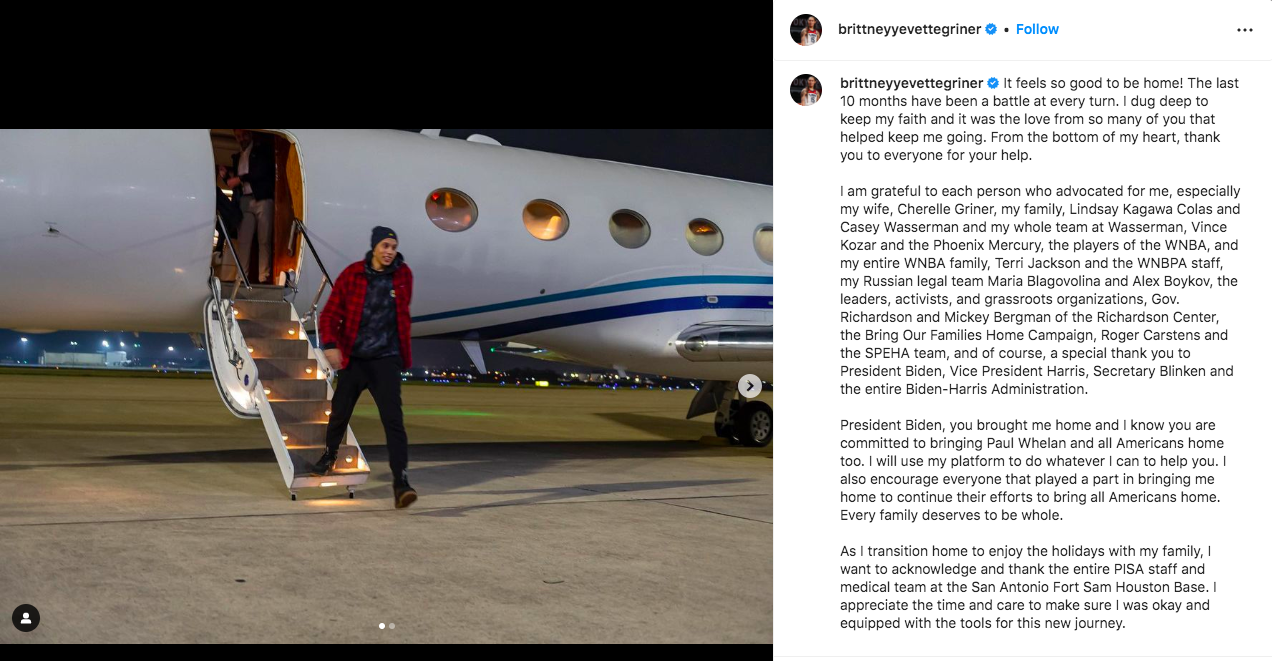
Task: Select the first carousel indicator dot
Action: pos(382,626)
